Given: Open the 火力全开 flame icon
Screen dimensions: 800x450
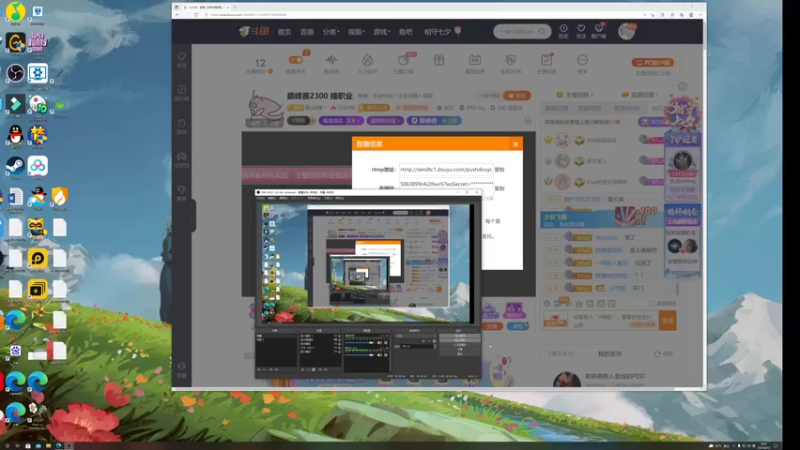Looking at the screenshot, I should point(367,60).
